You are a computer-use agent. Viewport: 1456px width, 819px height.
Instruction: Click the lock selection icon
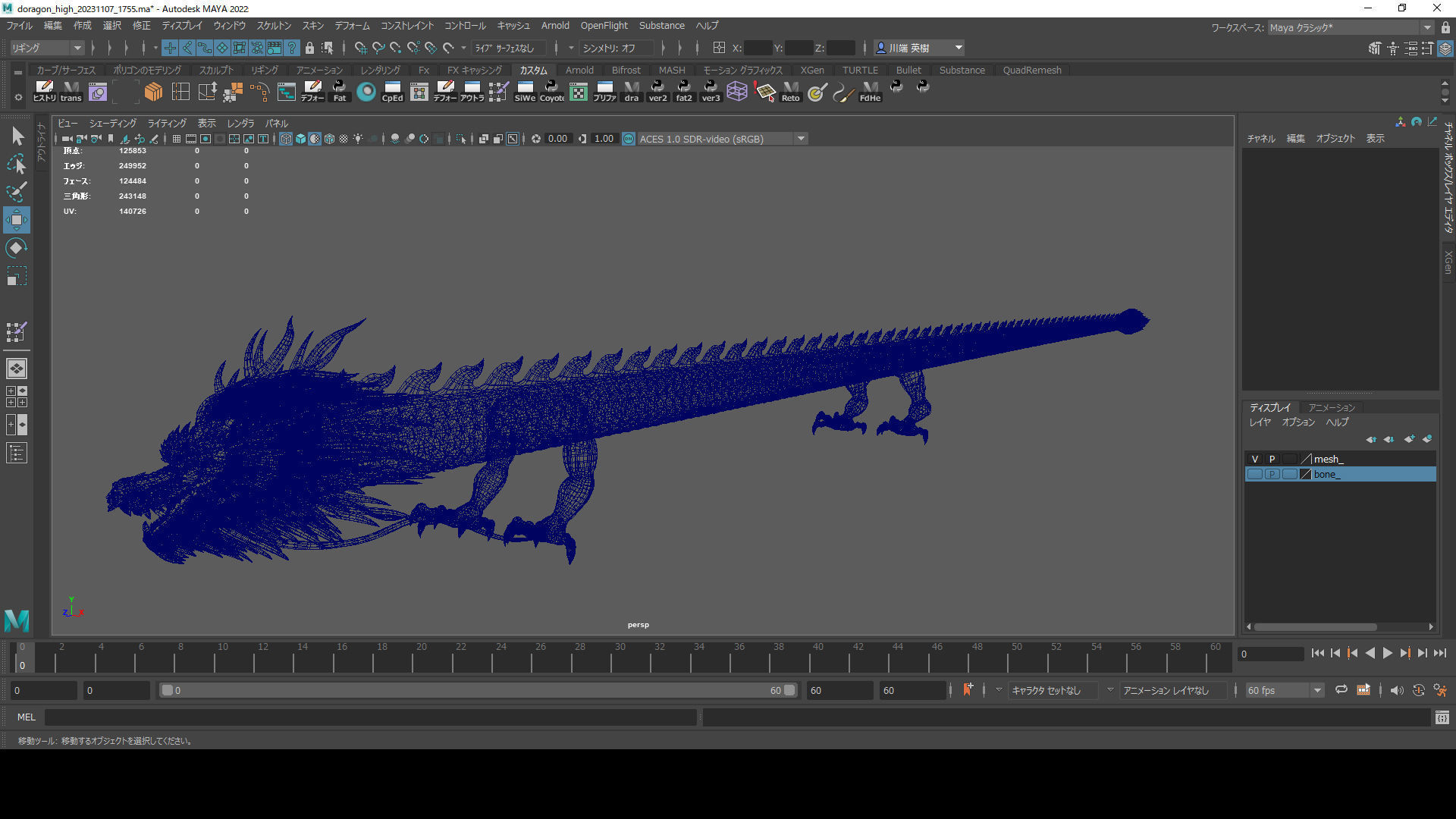pos(309,48)
